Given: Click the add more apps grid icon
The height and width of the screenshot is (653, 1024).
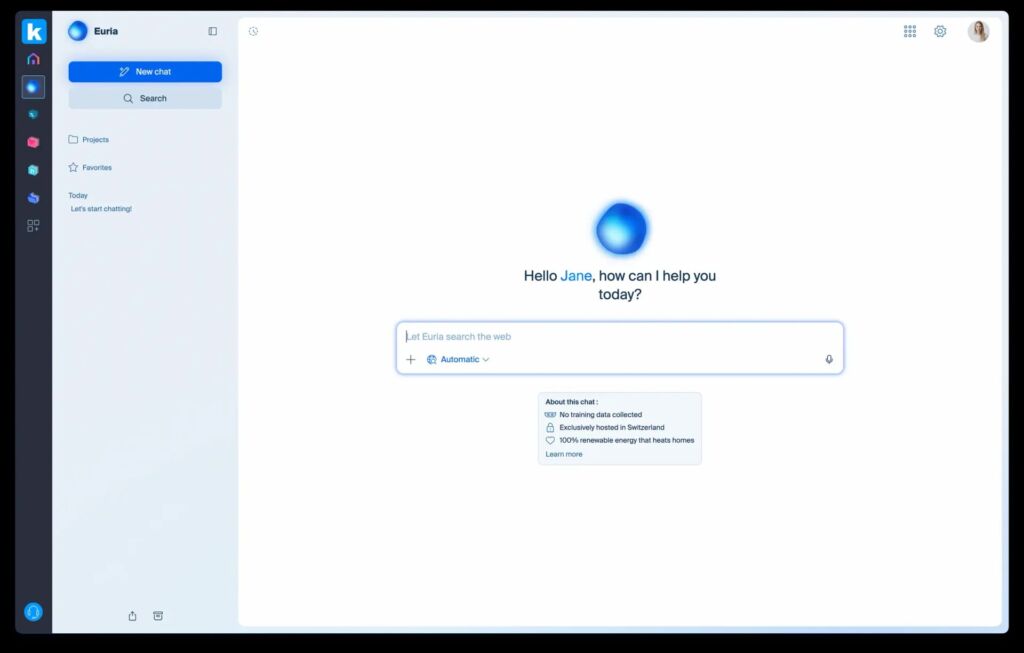Looking at the screenshot, I should click(33, 226).
